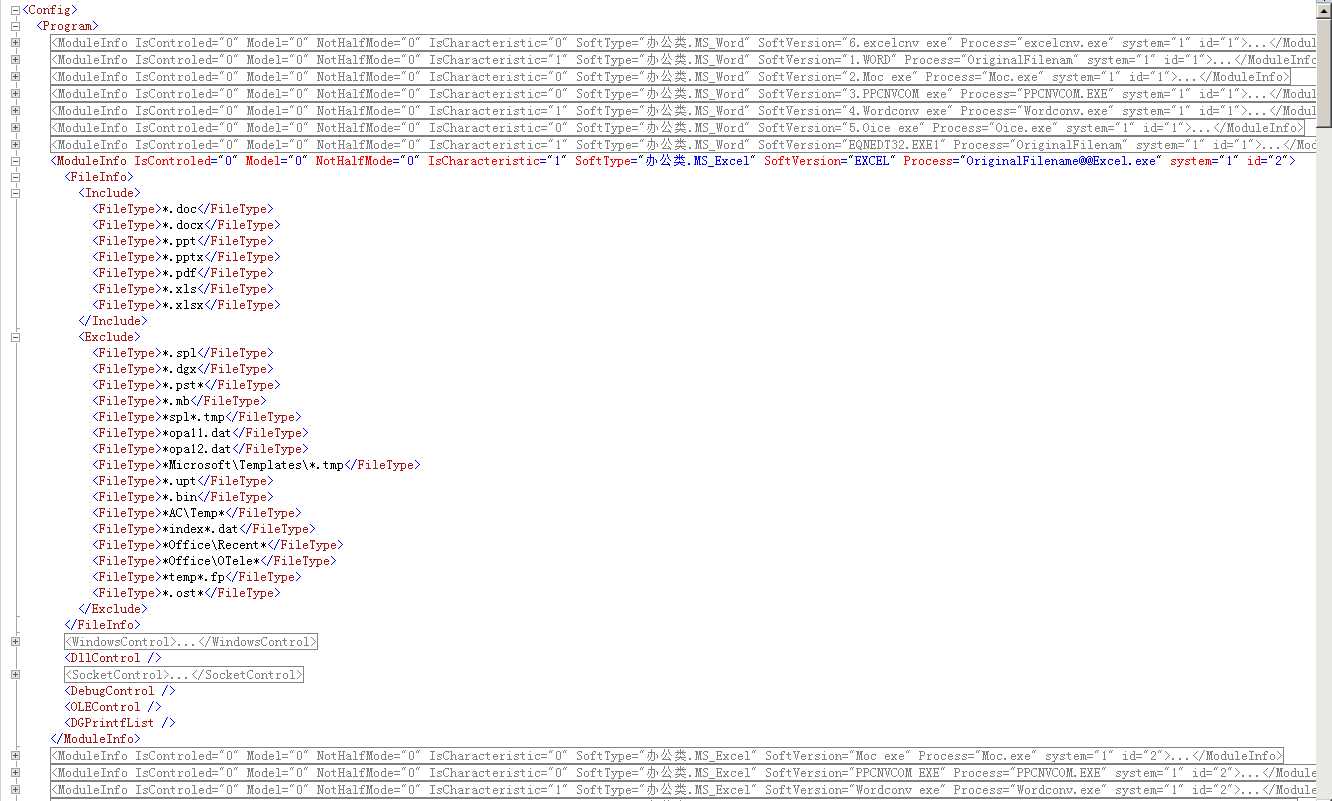This screenshot has width=1332, height=801.
Task: Expand the MS_Excel Wordconv exe node
Action: click(x=15, y=790)
